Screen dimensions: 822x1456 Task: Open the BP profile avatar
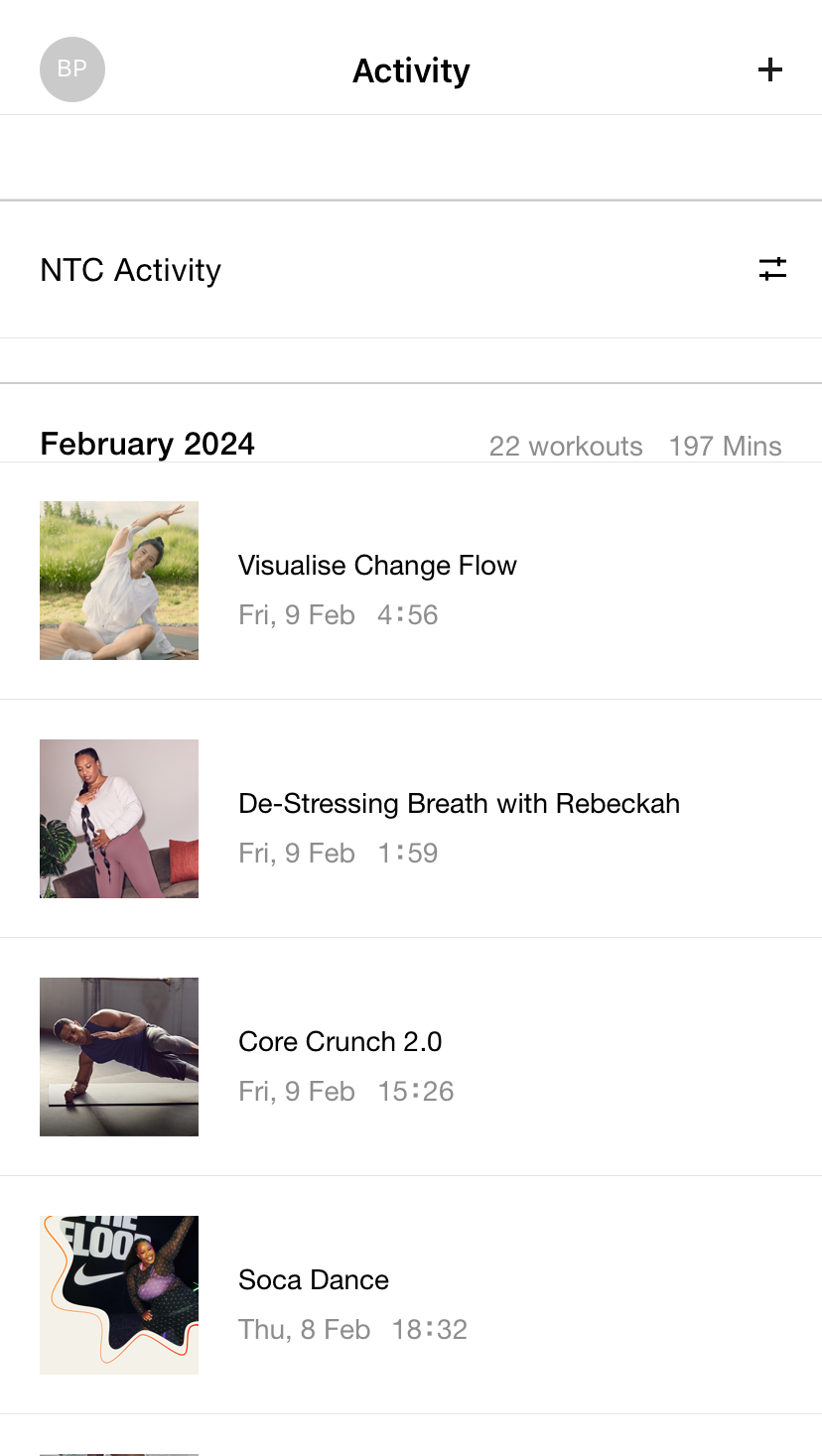[x=72, y=69]
